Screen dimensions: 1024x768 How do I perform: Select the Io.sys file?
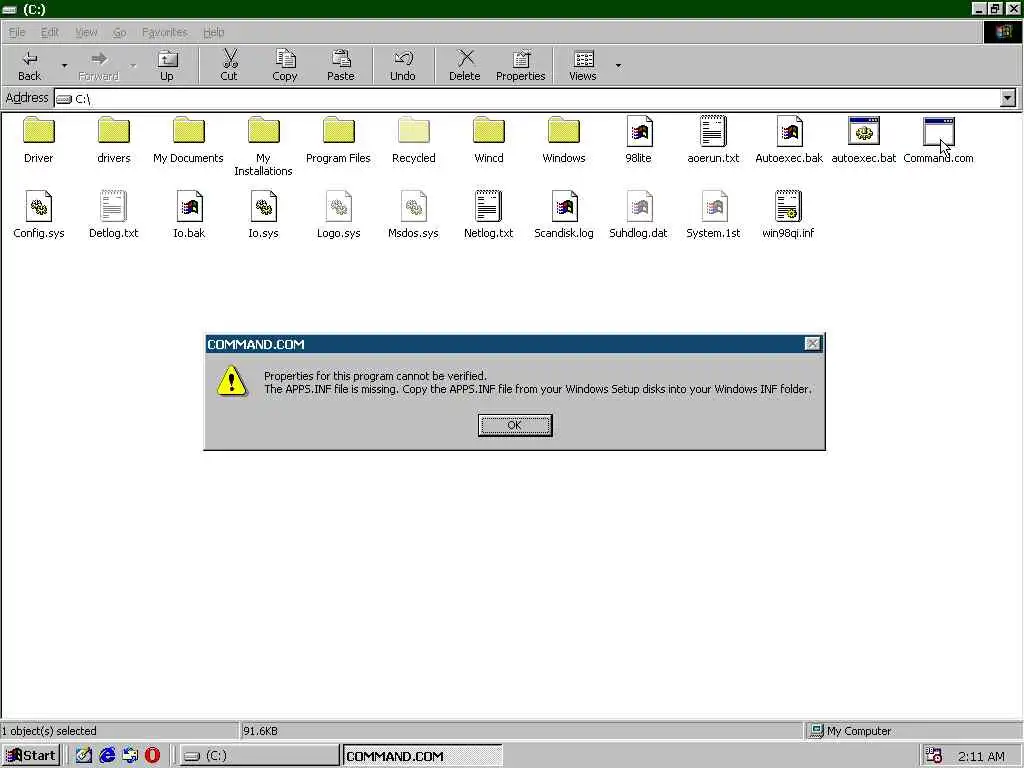(263, 214)
